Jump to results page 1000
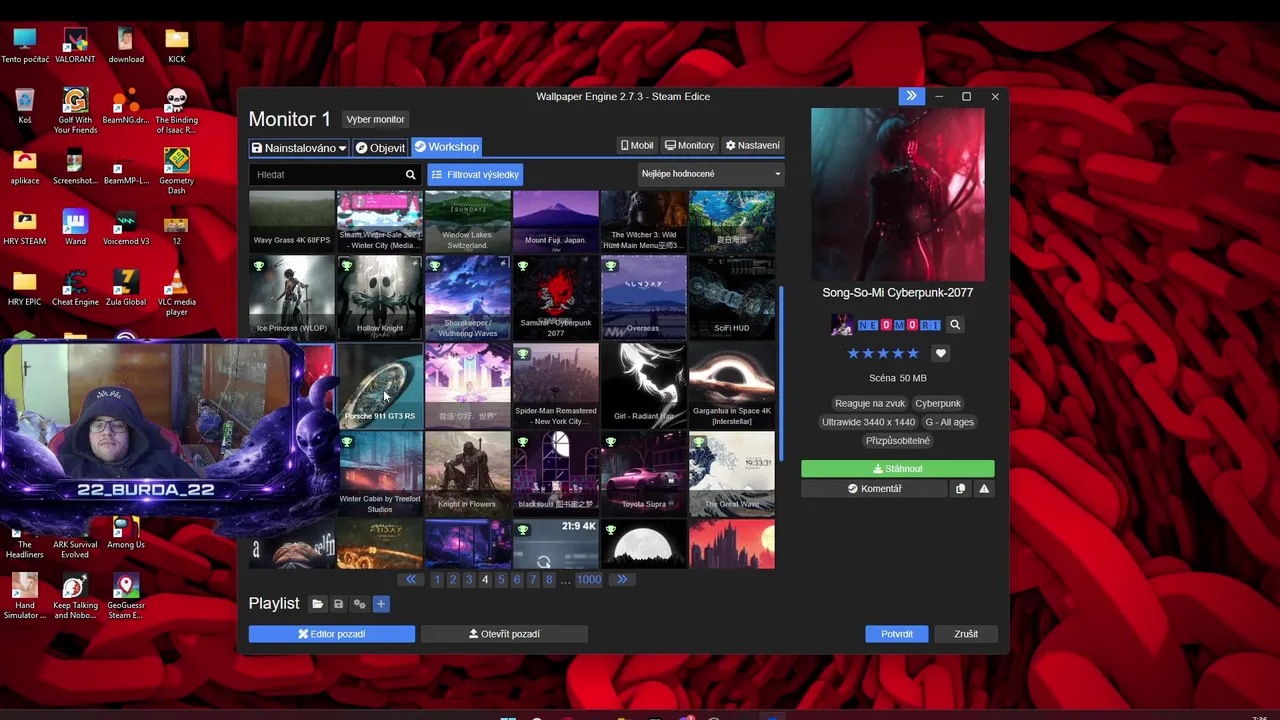This screenshot has height=720, width=1280. [589, 579]
